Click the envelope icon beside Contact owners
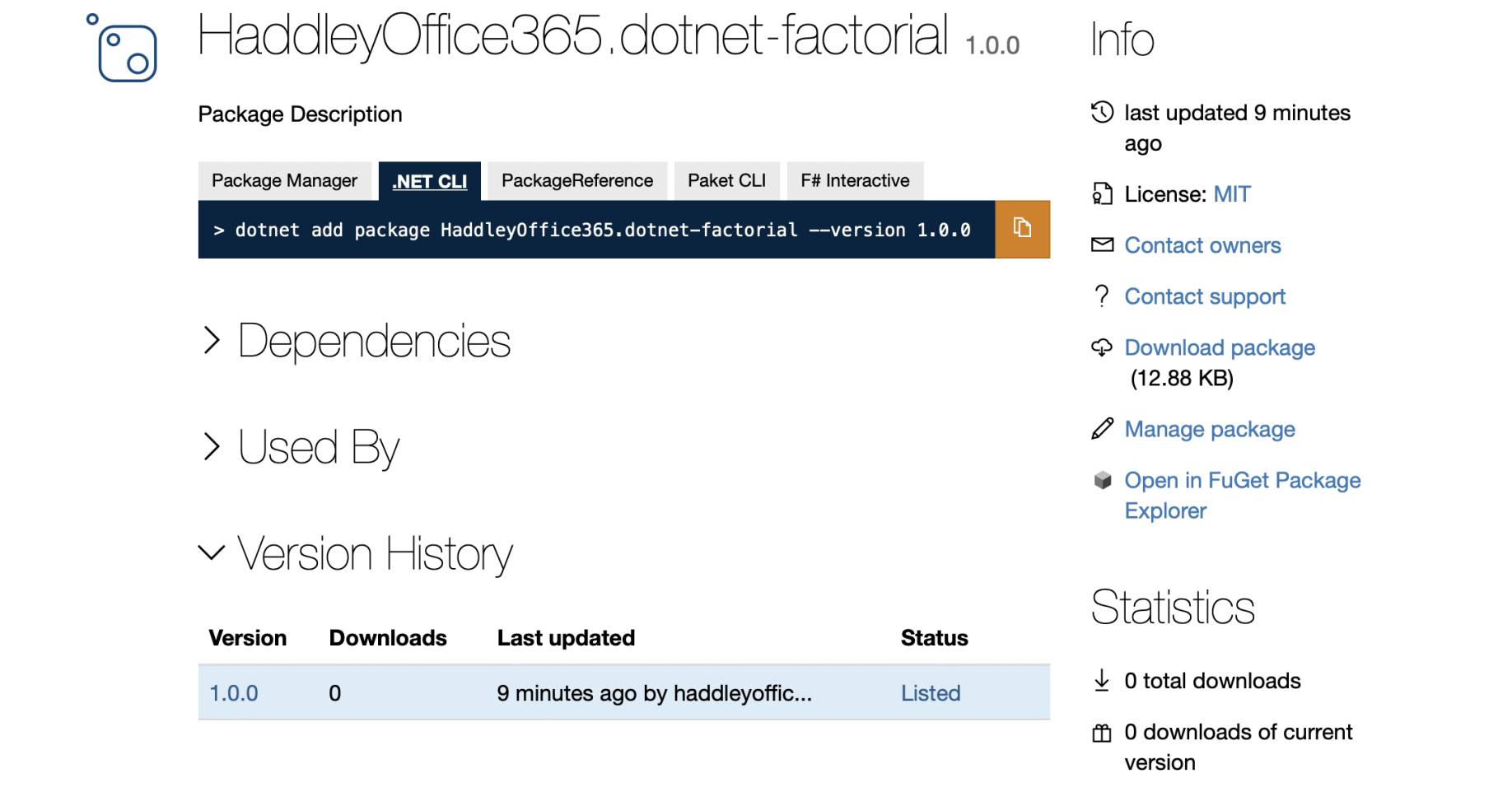The height and width of the screenshot is (792, 1512). click(1102, 245)
